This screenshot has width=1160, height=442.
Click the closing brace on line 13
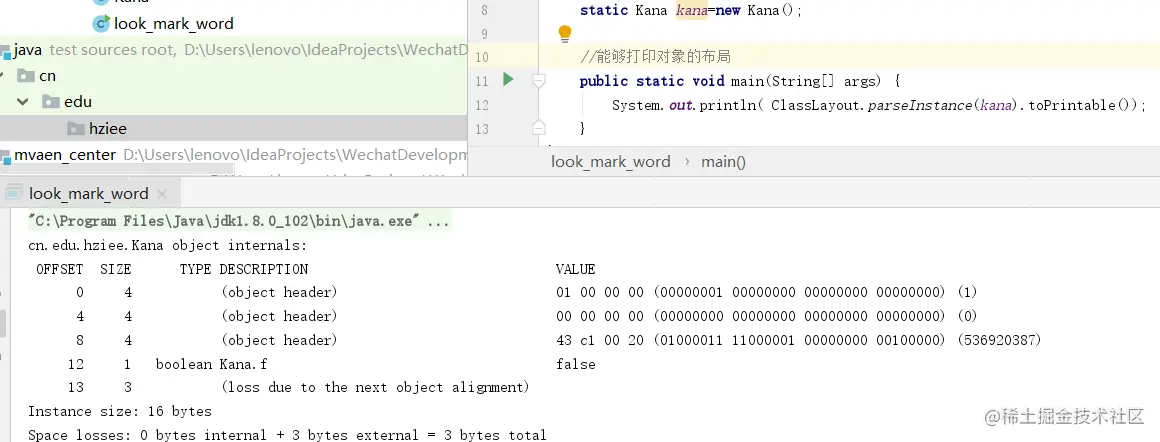pyautogui.click(x=583, y=129)
